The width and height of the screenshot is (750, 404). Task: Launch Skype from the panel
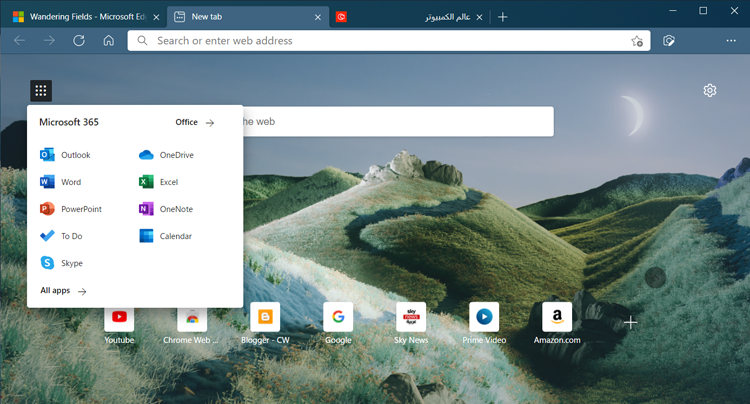(x=61, y=263)
